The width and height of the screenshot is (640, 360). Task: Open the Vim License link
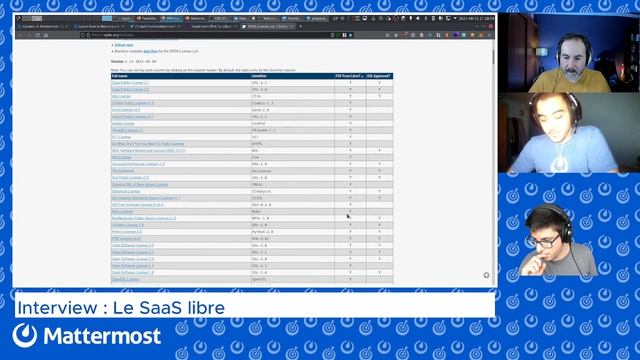coord(122,157)
